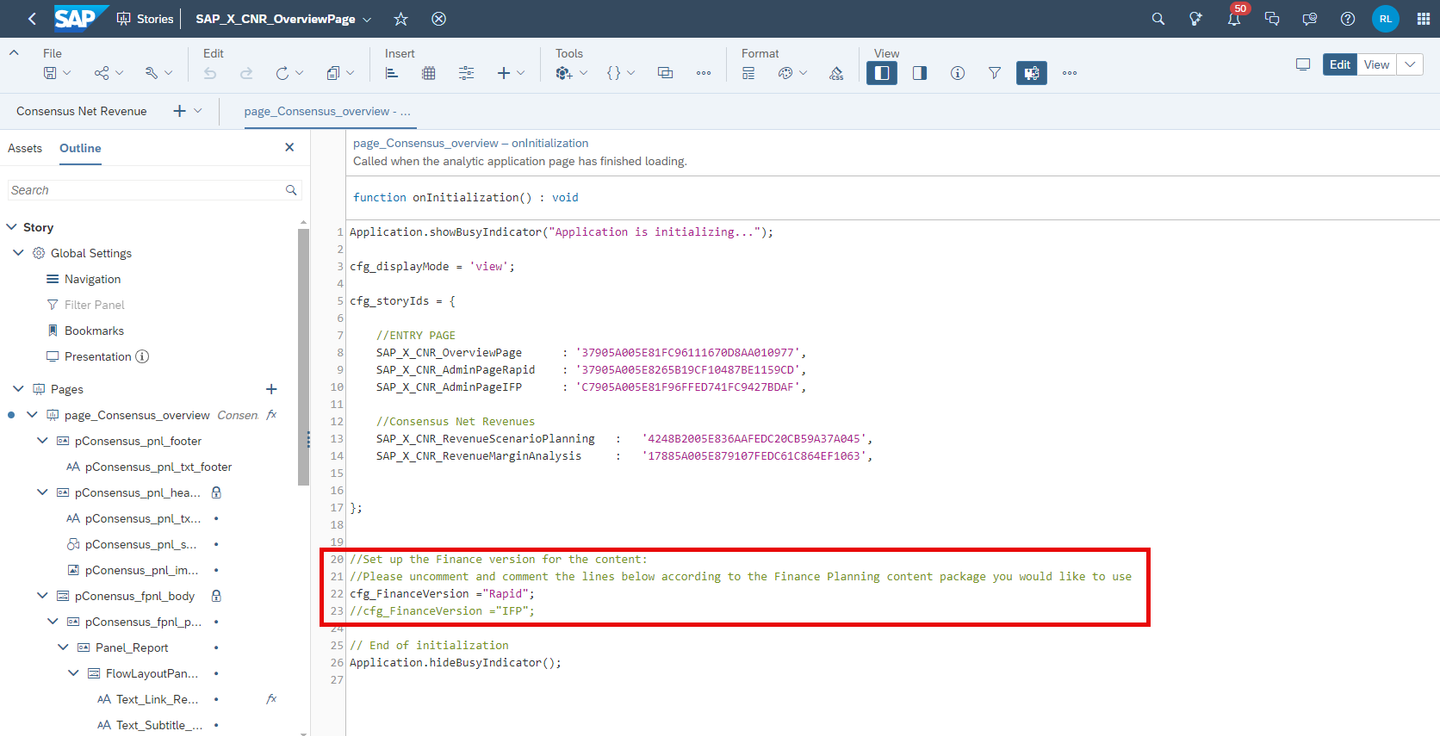Click the Undo arrow under Edit
The image size is (1440, 736).
point(210,73)
